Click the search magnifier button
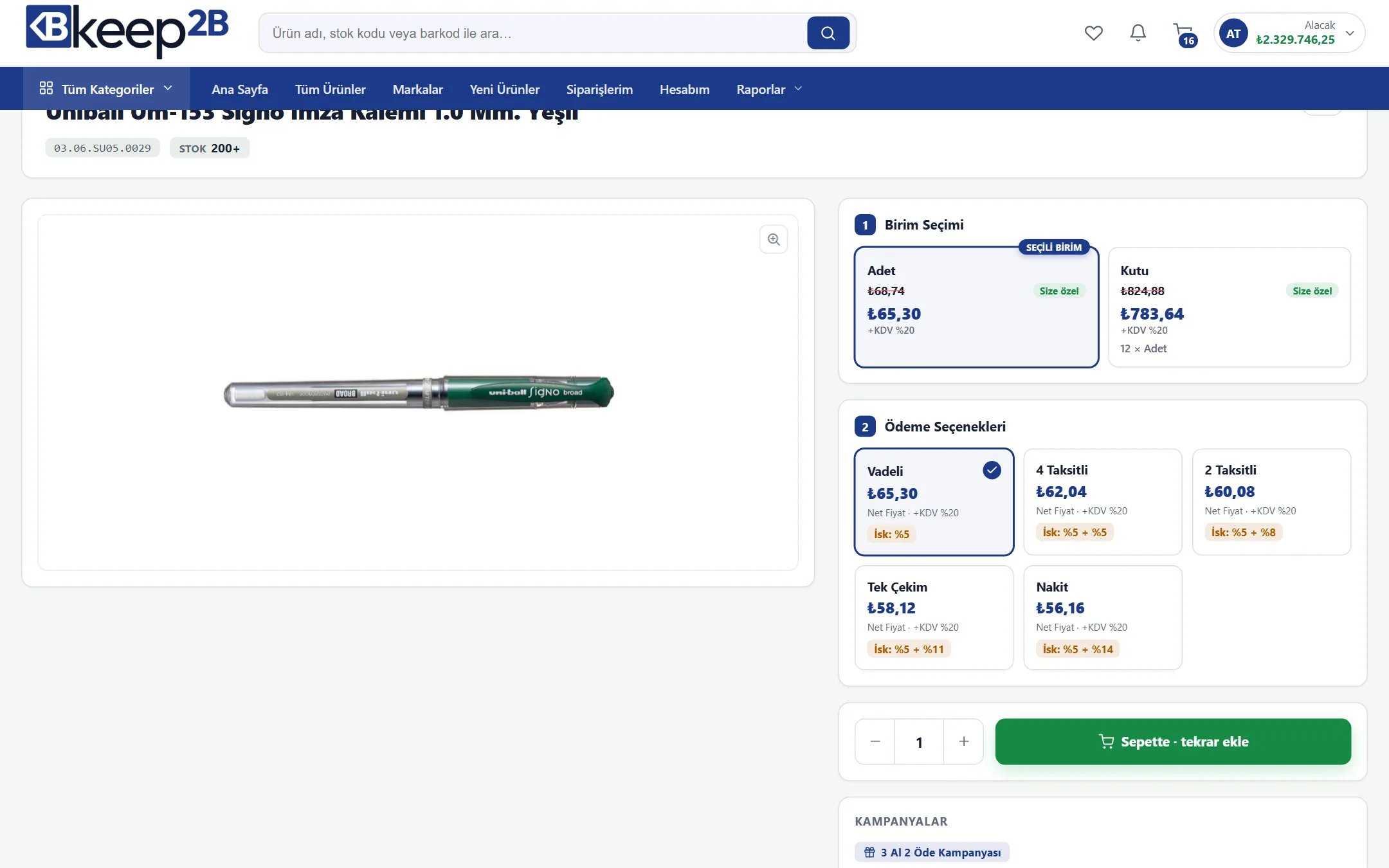 click(828, 33)
